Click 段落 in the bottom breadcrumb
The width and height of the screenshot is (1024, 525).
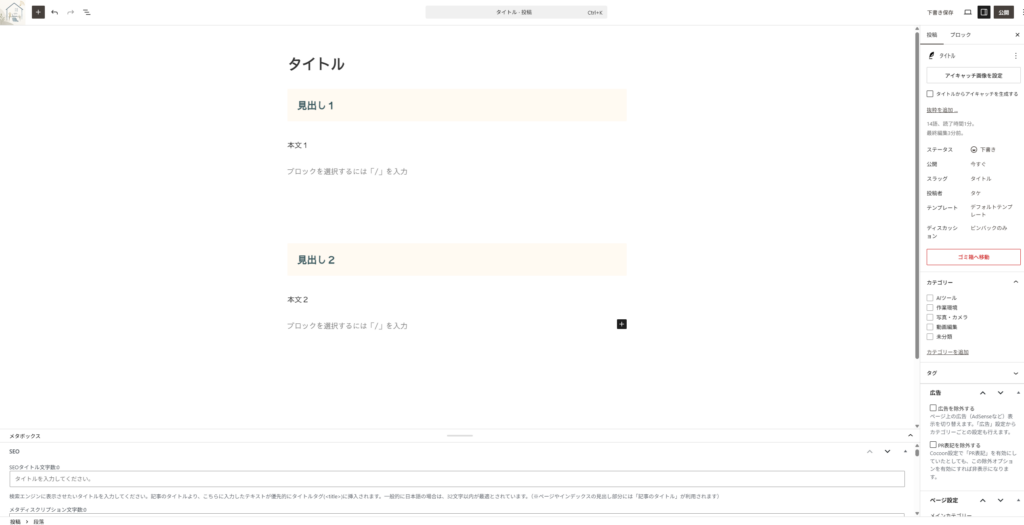coord(39,522)
